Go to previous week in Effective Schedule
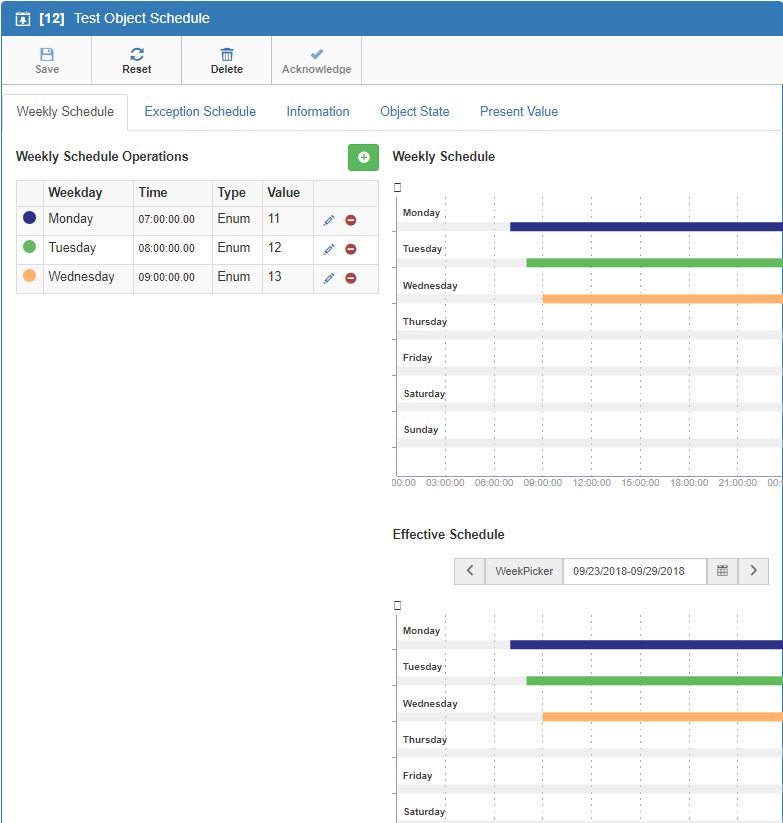The image size is (783, 823). (x=470, y=571)
